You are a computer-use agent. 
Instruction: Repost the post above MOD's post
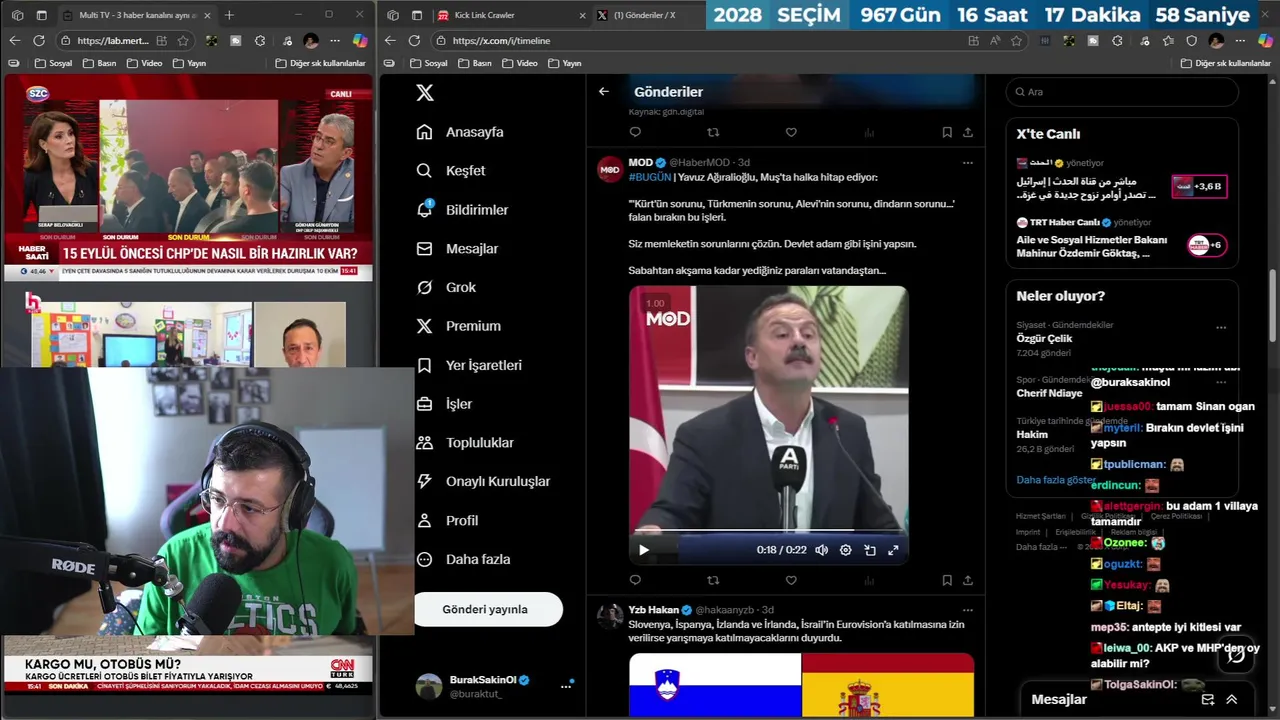tap(713, 132)
